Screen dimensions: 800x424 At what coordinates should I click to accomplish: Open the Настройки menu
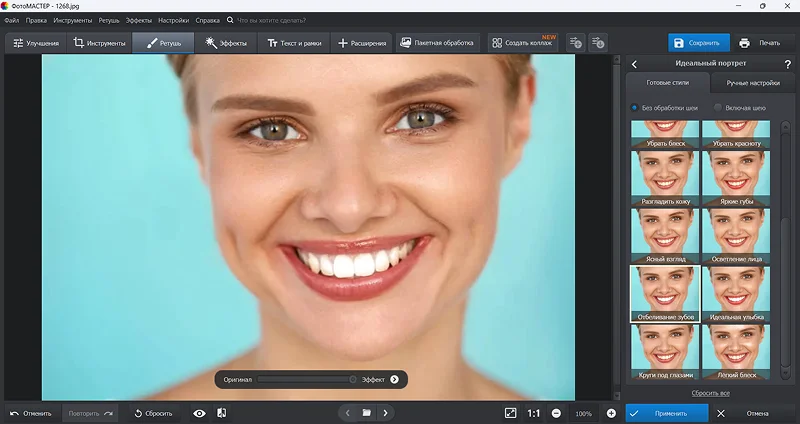coord(173,20)
